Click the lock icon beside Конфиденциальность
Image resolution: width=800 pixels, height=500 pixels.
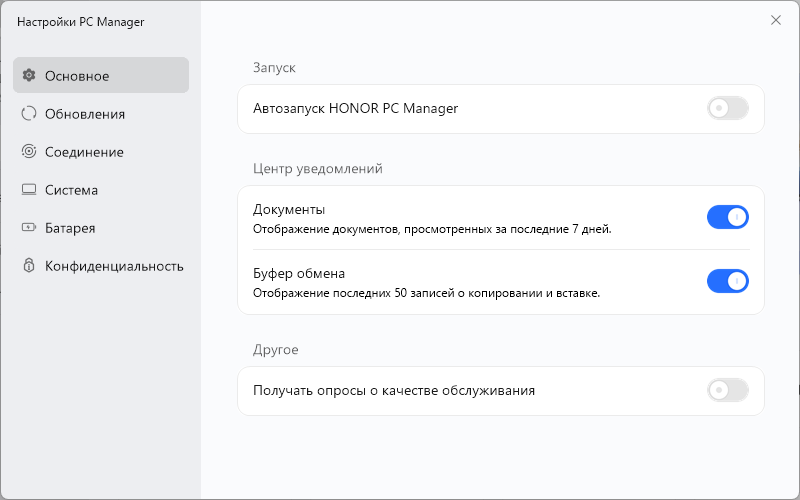click(29, 265)
